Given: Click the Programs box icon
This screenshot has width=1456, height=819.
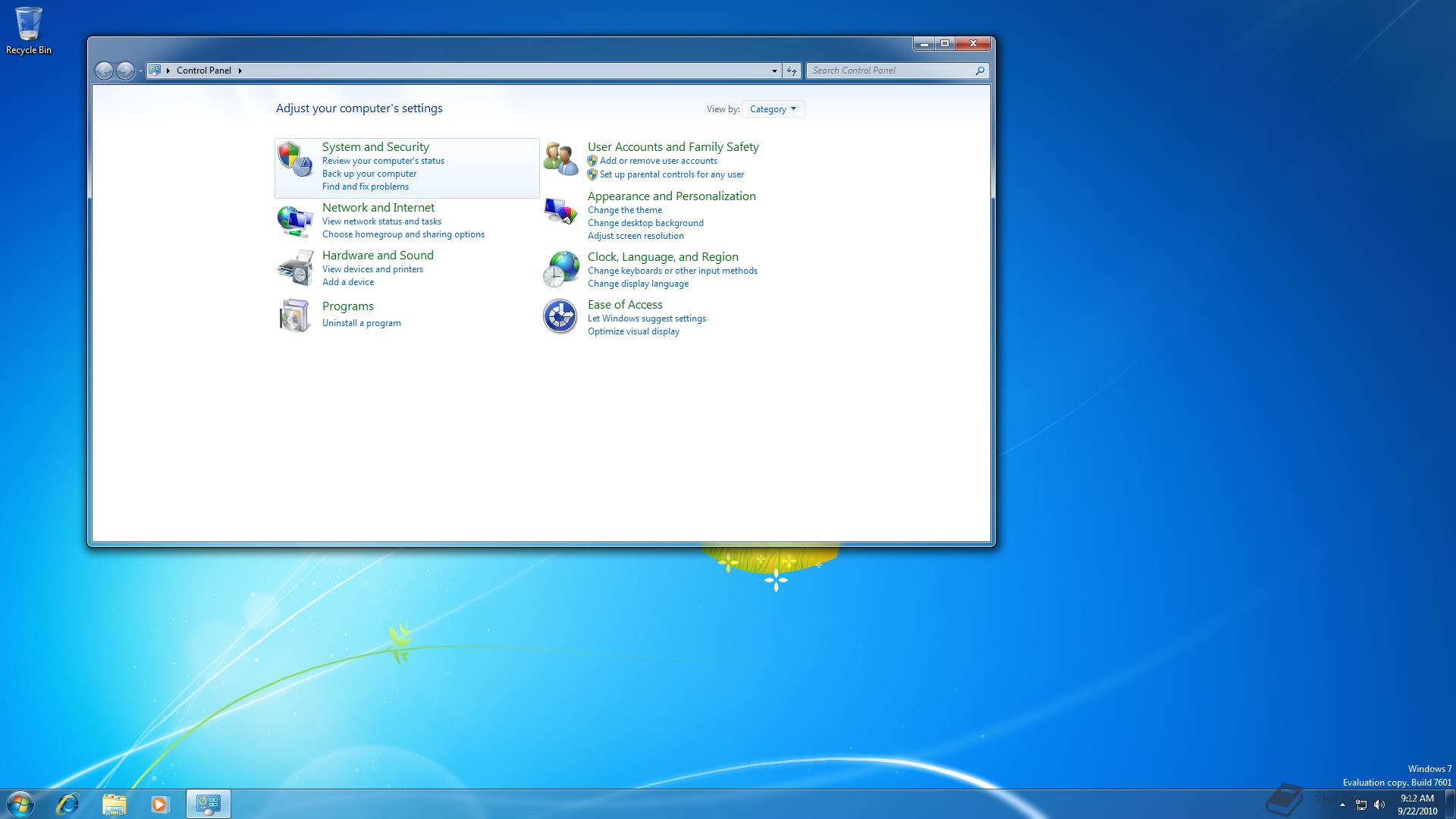Looking at the screenshot, I should coord(295,315).
